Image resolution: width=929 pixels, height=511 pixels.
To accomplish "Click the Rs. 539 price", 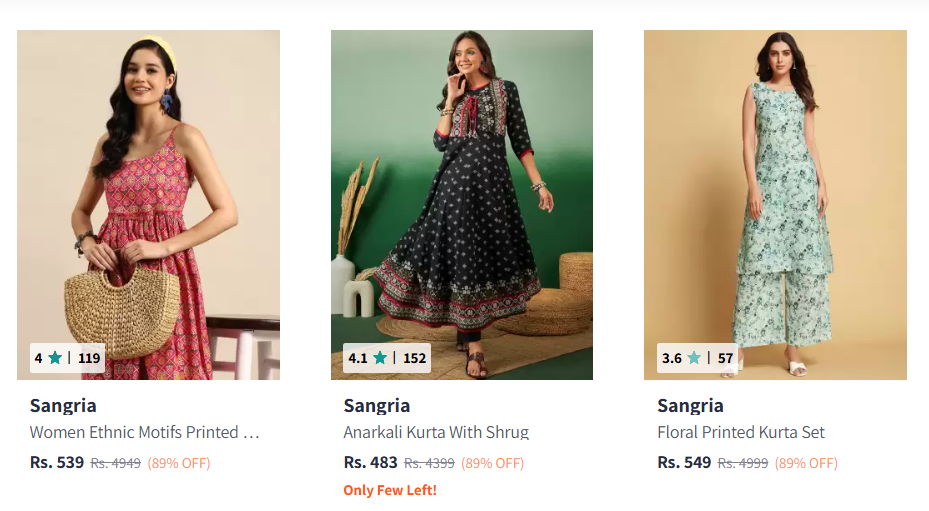I will click(x=57, y=463).
